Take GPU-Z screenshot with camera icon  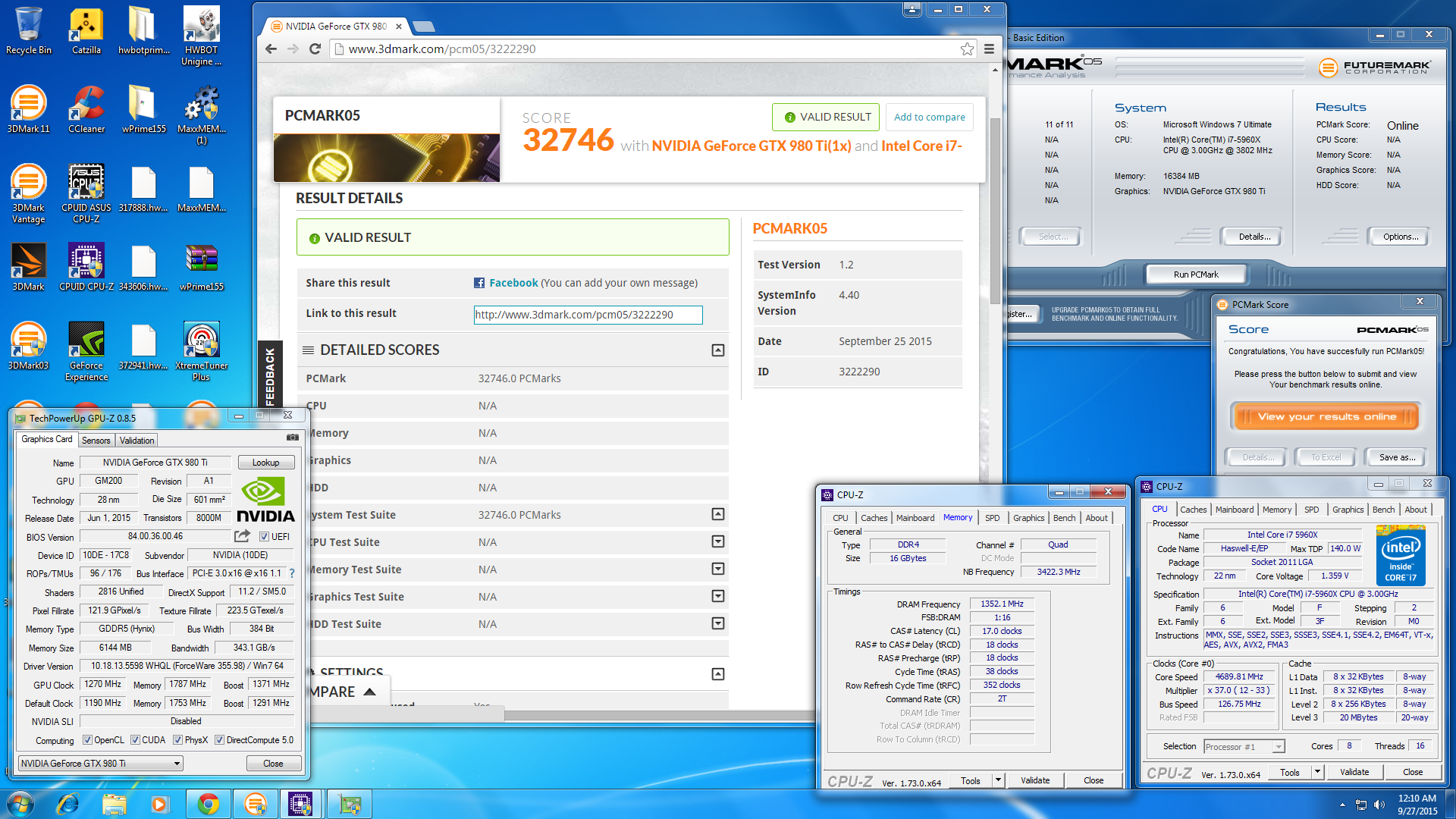tap(292, 438)
